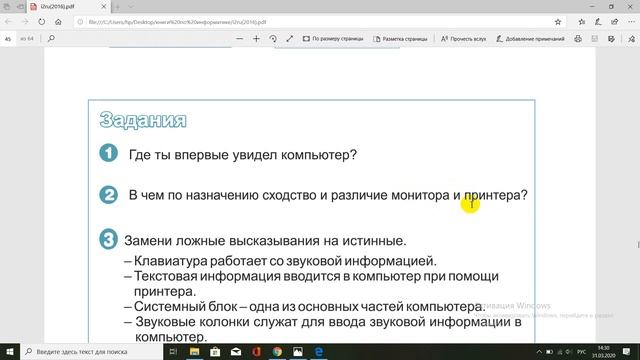Image resolution: width=640 pixels, height=360 pixels.
Task: Click the 'По размеру страницы' button
Action: (x=333, y=39)
